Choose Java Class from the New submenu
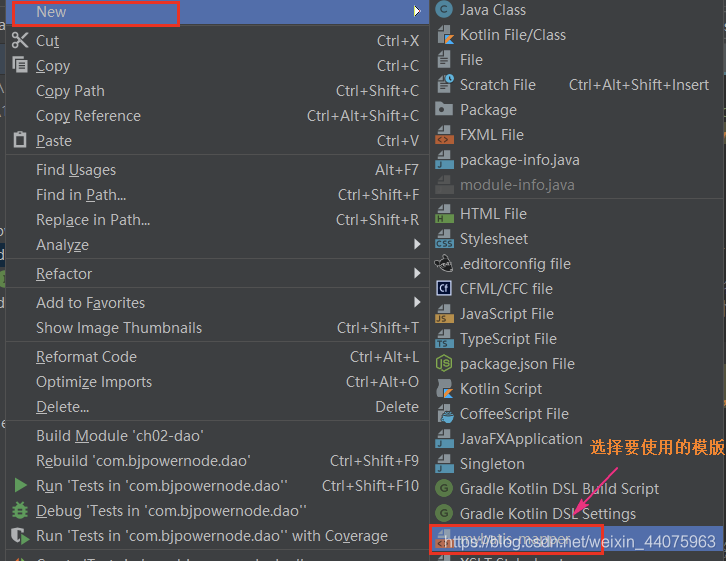 [x=576, y=10]
